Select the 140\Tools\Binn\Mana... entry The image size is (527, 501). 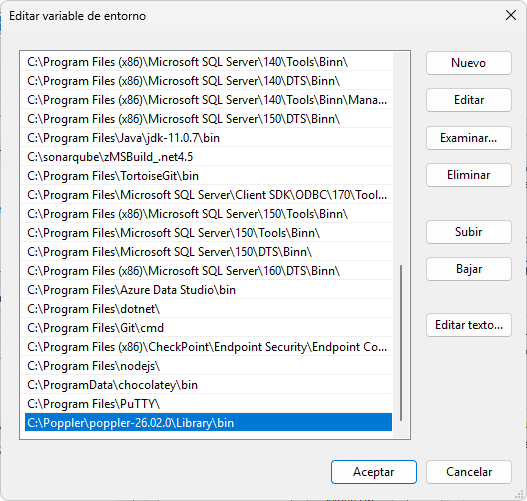click(208, 100)
